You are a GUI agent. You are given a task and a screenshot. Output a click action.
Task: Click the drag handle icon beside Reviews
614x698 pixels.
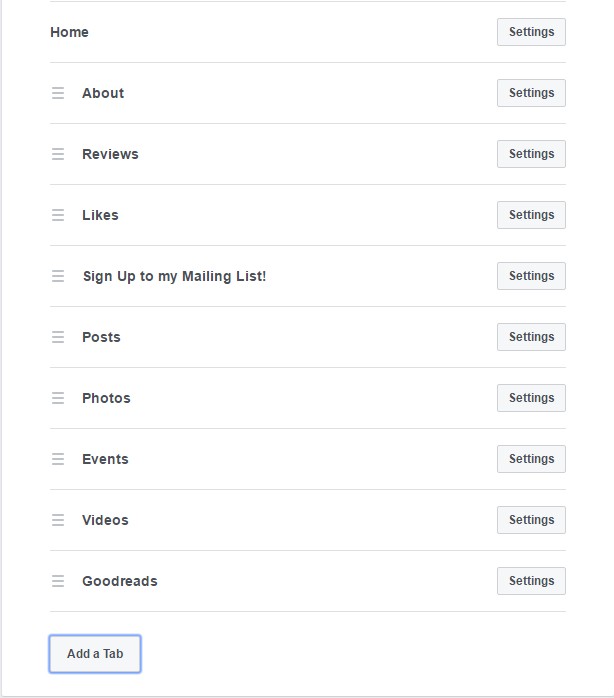point(58,154)
